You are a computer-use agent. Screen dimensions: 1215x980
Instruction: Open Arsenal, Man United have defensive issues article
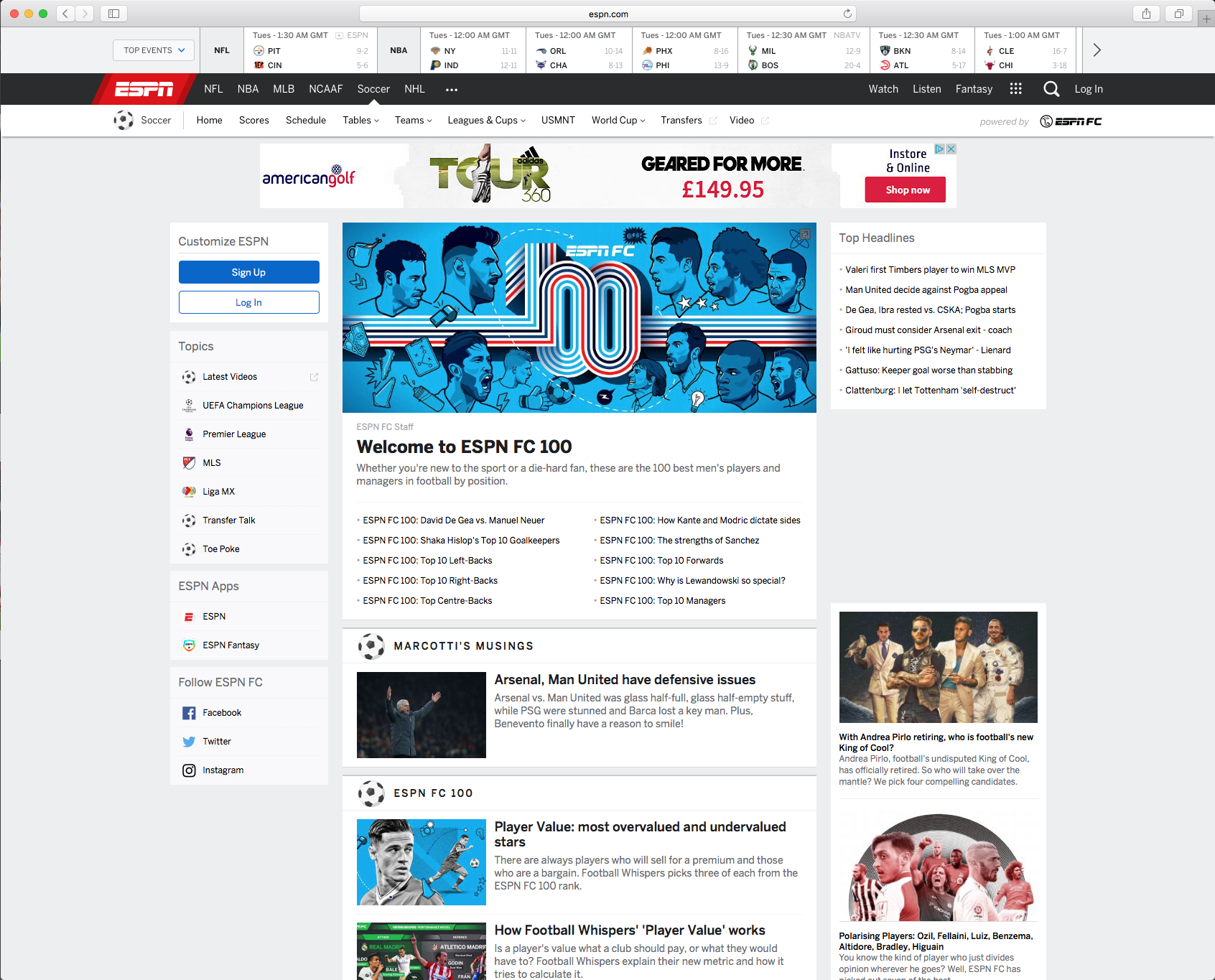tap(625, 679)
